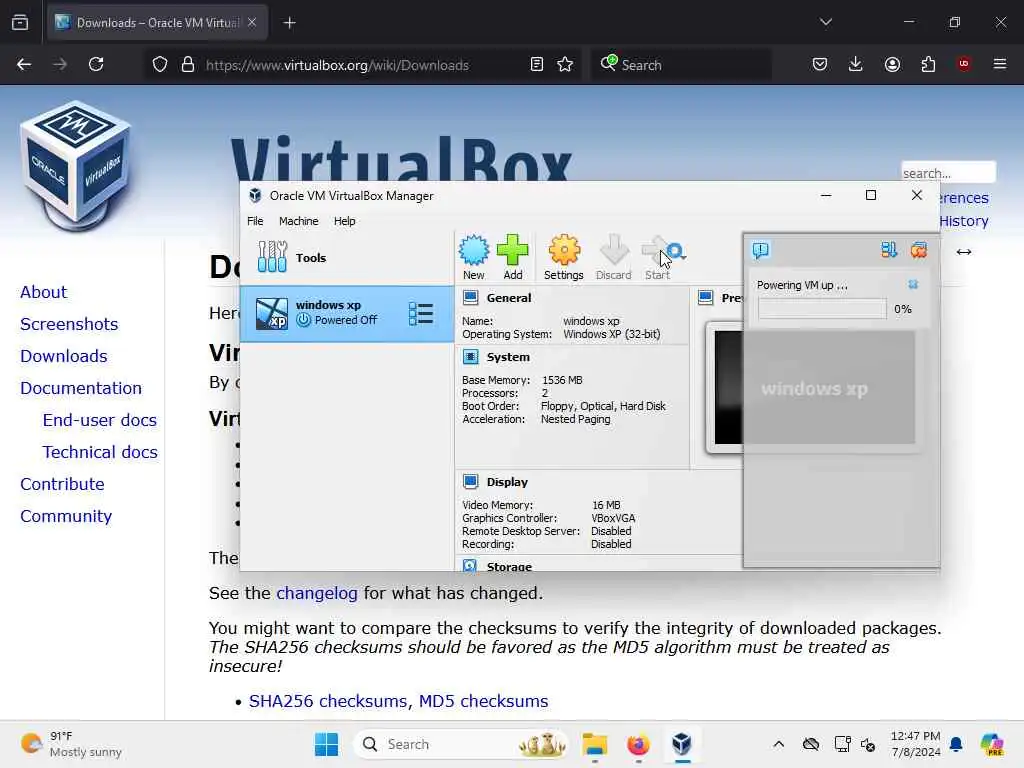Image resolution: width=1024 pixels, height=768 pixels.
Task: Open the Community sidebar link
Action: point(66,516)
